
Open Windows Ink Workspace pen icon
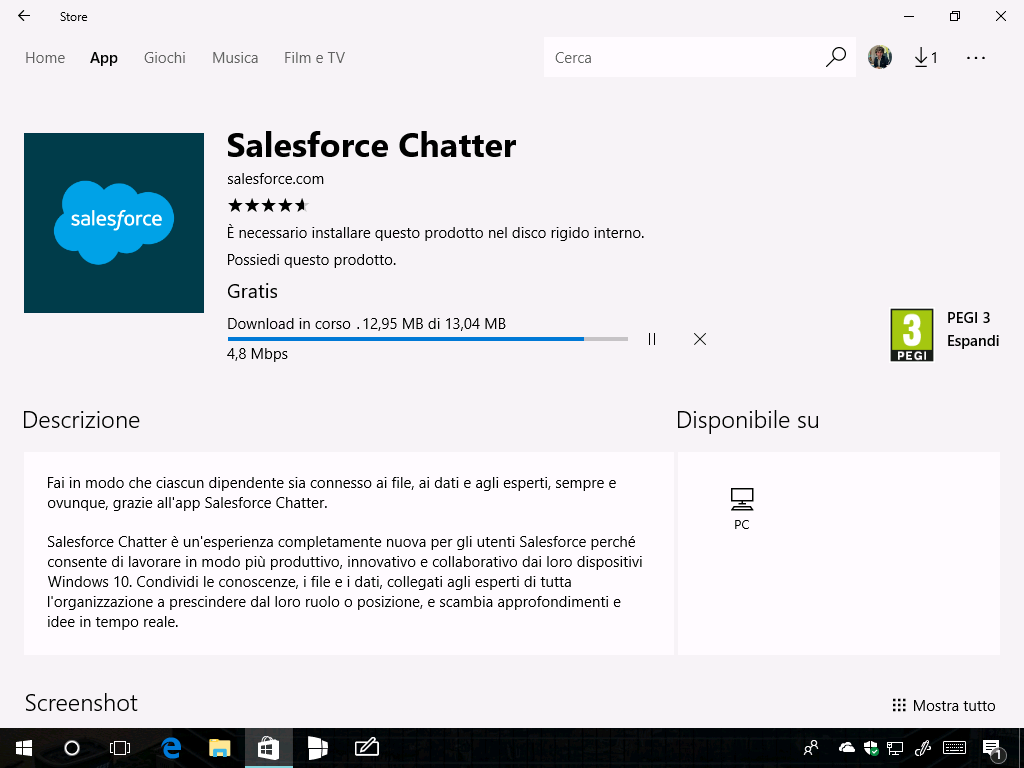[923, 748]
